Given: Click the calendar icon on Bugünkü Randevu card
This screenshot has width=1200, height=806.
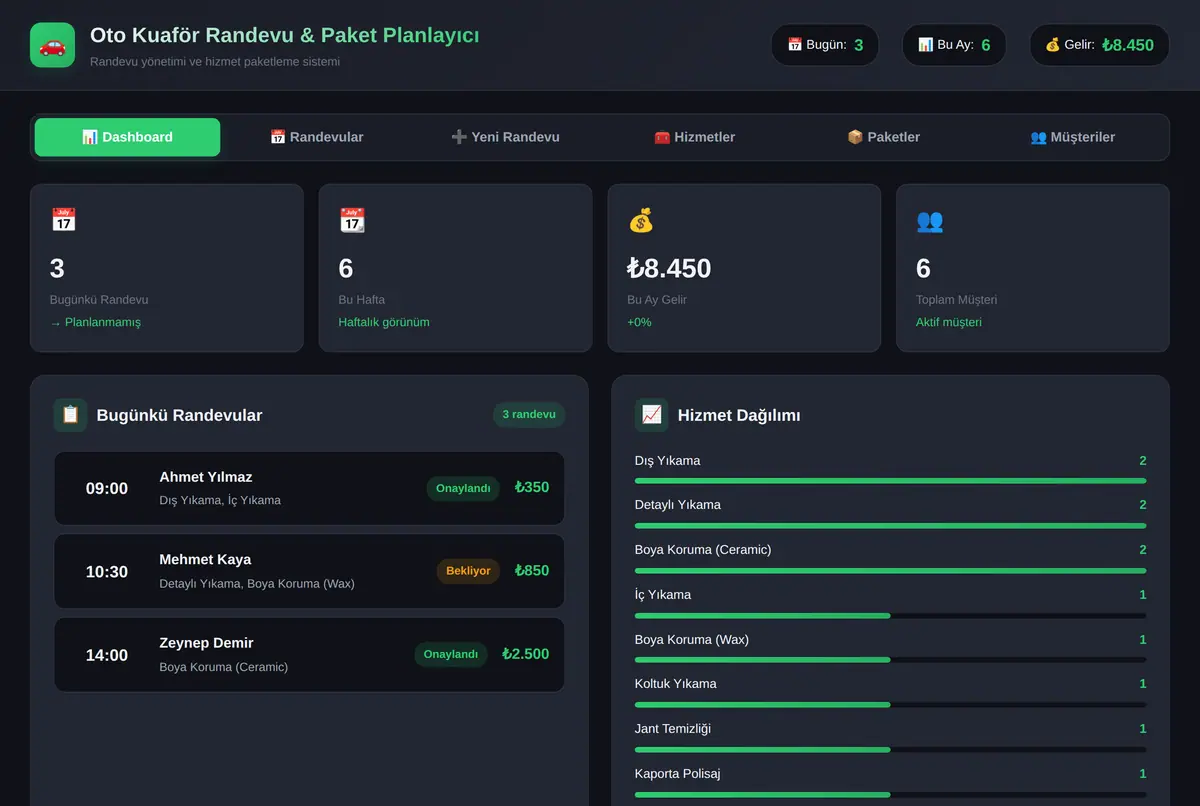Looking at the screenshot, I should click(63, 220).
